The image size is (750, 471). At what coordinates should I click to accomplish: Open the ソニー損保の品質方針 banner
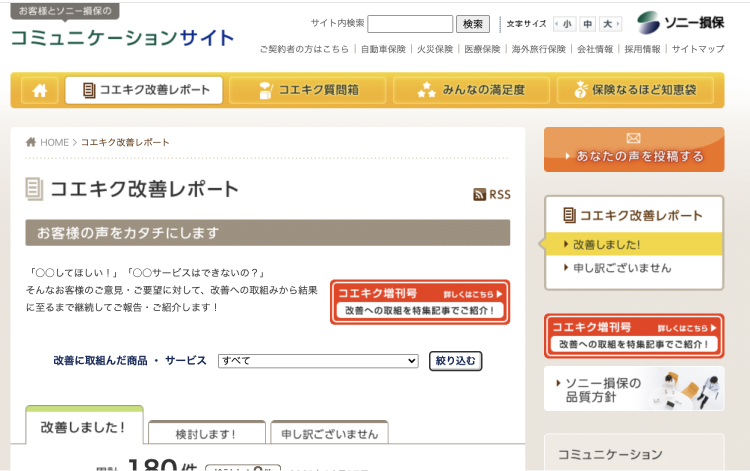click(x=633, y=388)
